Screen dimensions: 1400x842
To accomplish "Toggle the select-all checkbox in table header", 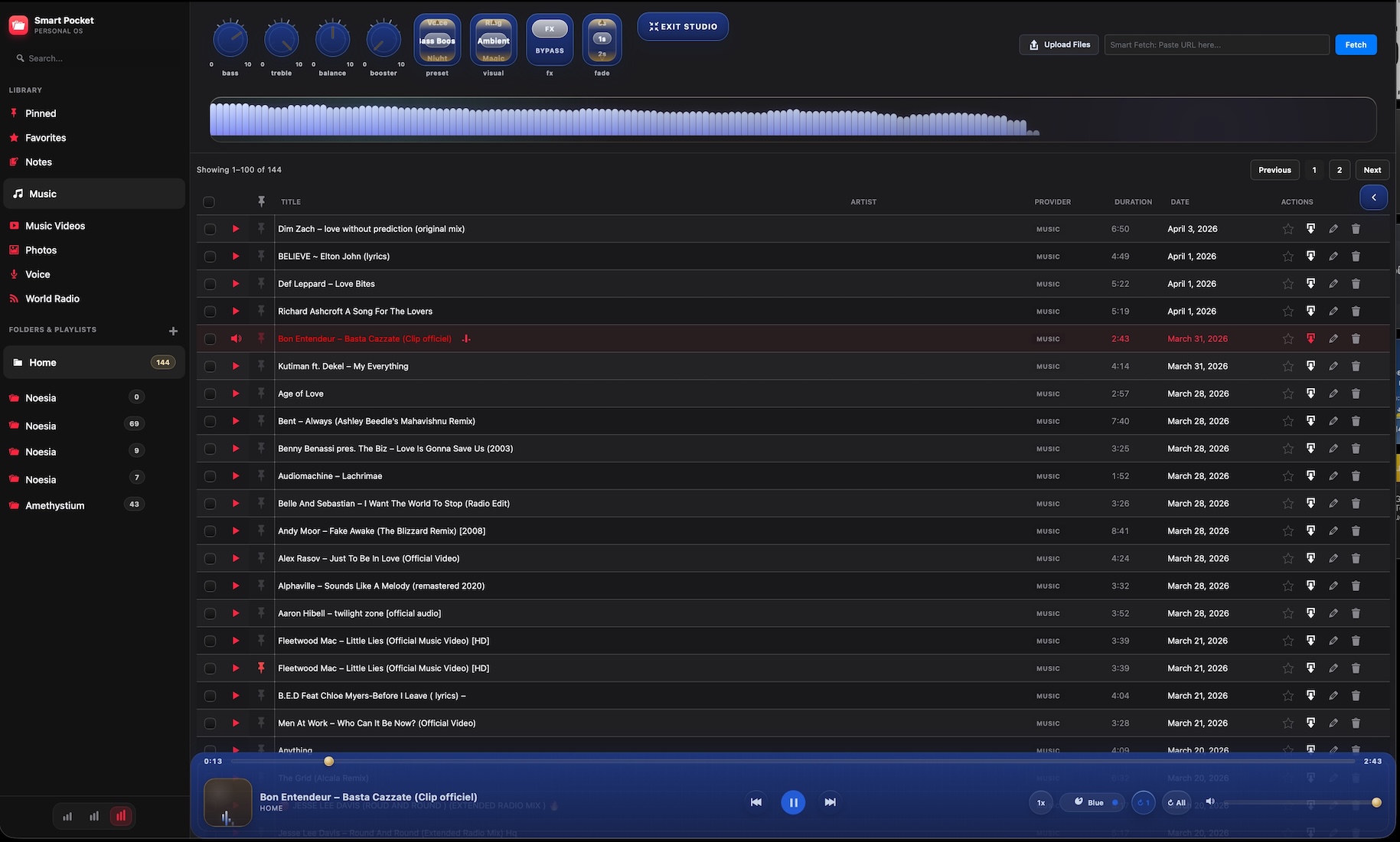I will (x=209, y=202).
